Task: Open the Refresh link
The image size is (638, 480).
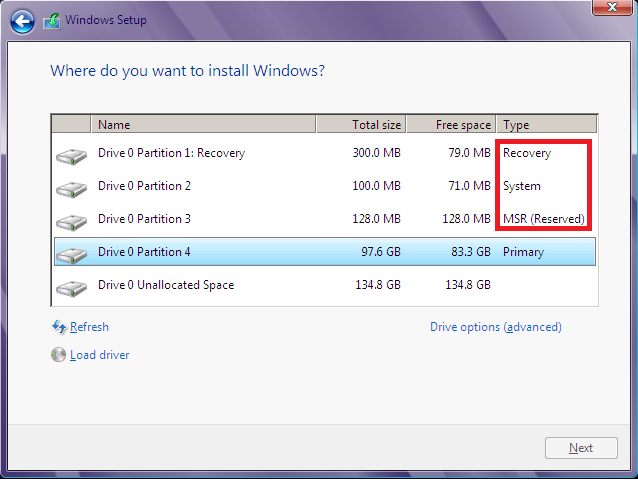Action: click(89, 327)
